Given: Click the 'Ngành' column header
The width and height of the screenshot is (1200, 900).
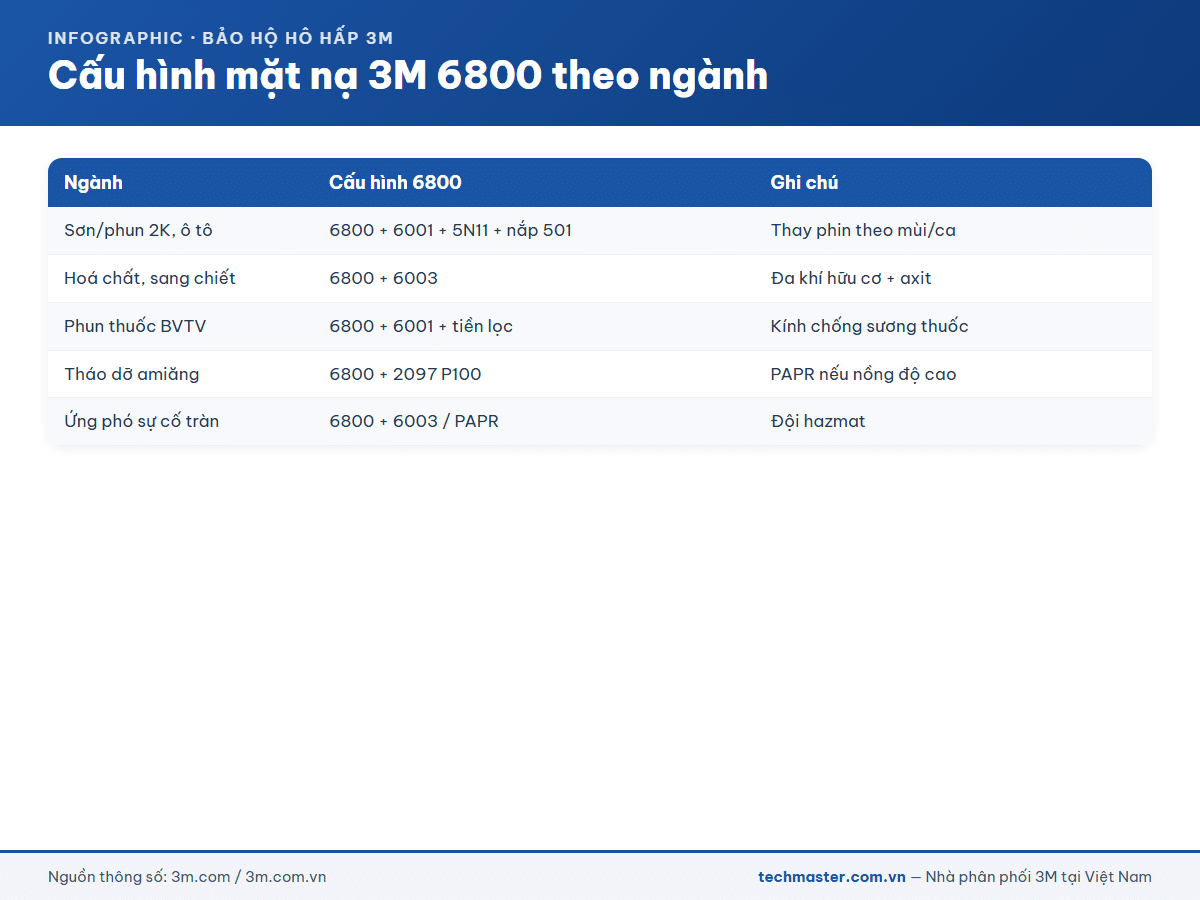Looking at the screenshot, I should pos(93,183).
